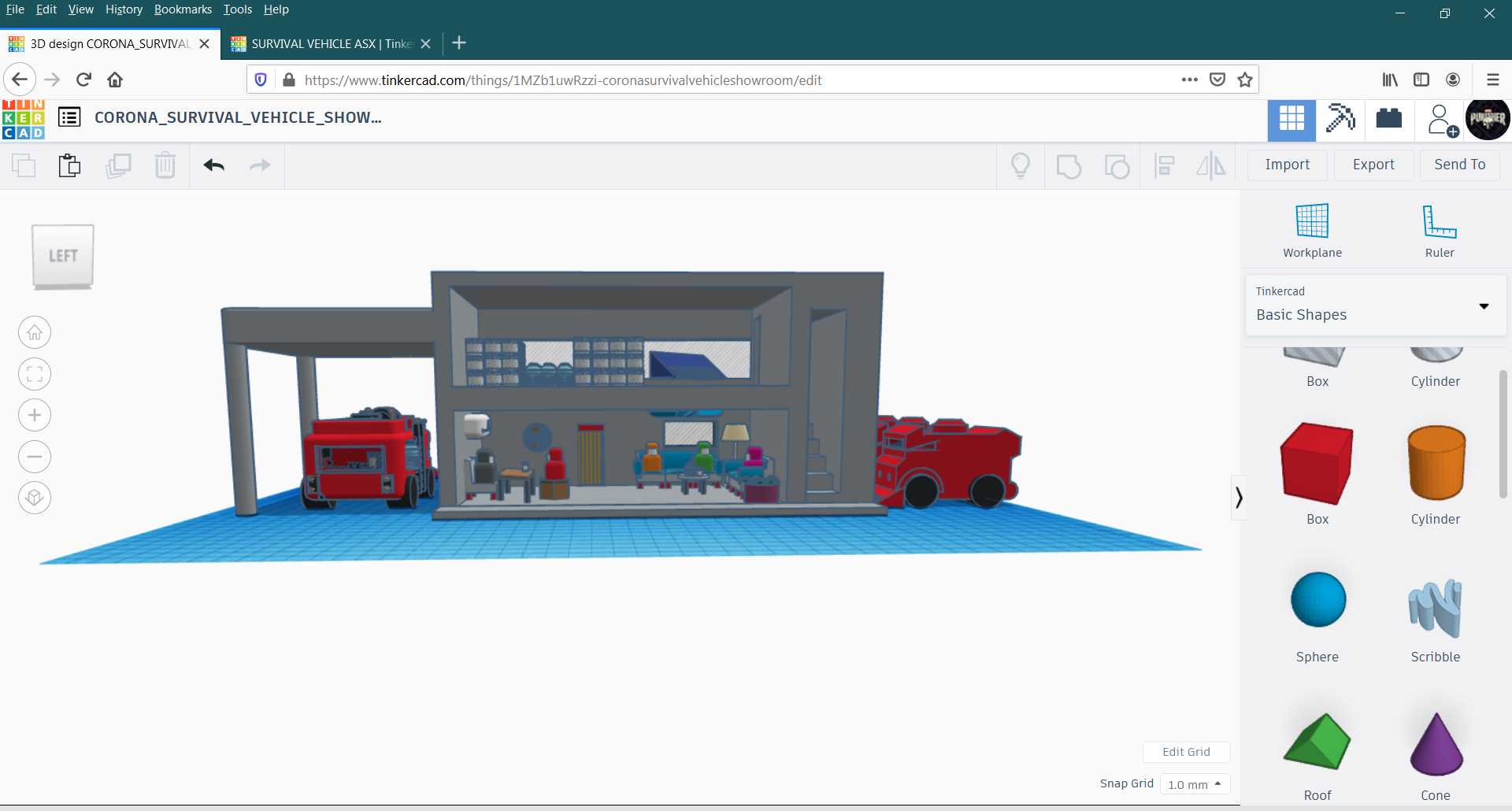Select the orange Cylinder shape thumbnail
Viewport: 1512px width, 811px height.
pyautogui.click(x=1435, y=463)
